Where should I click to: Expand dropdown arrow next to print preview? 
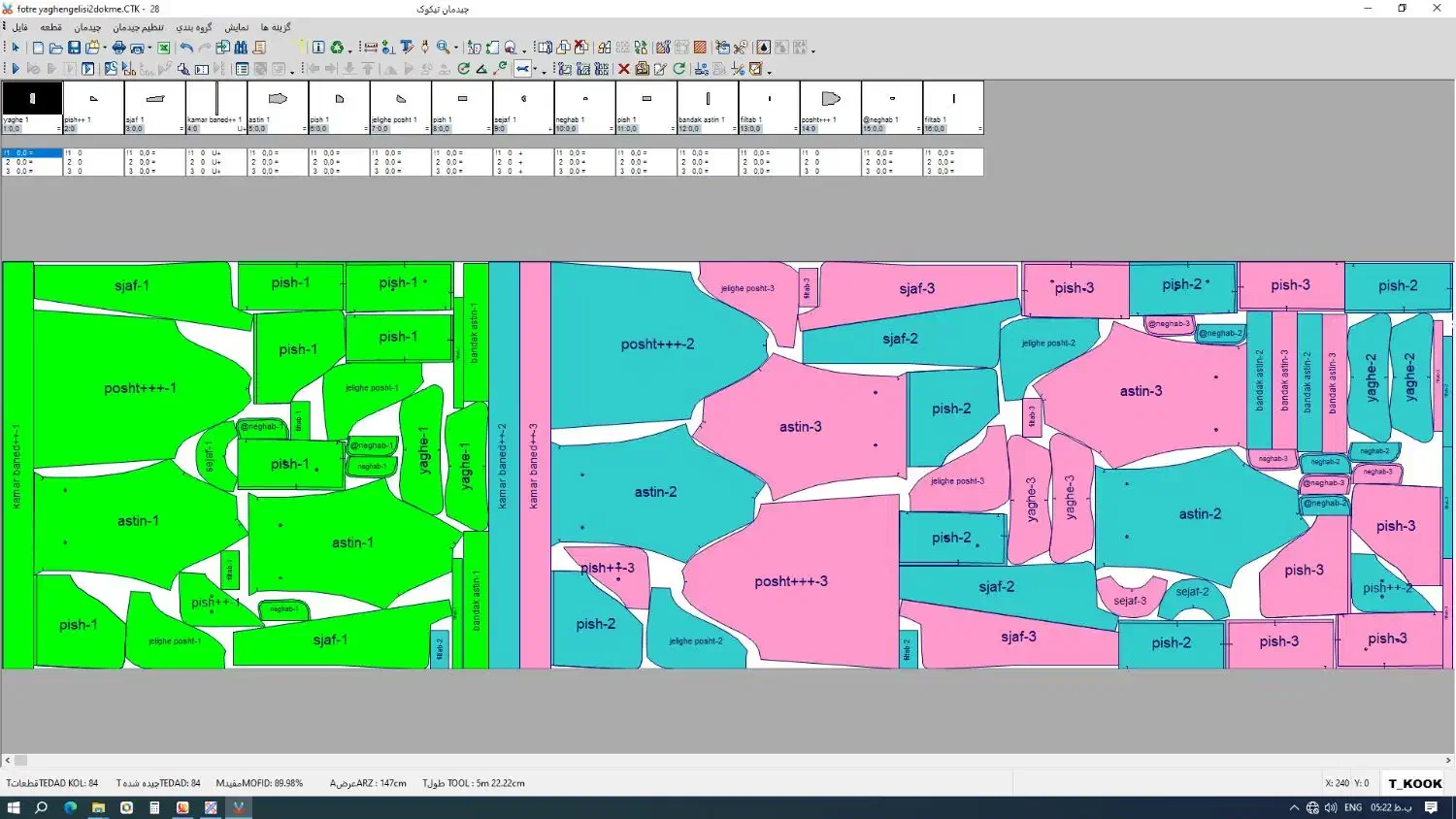pyautogui.click(x=149, y=49)
